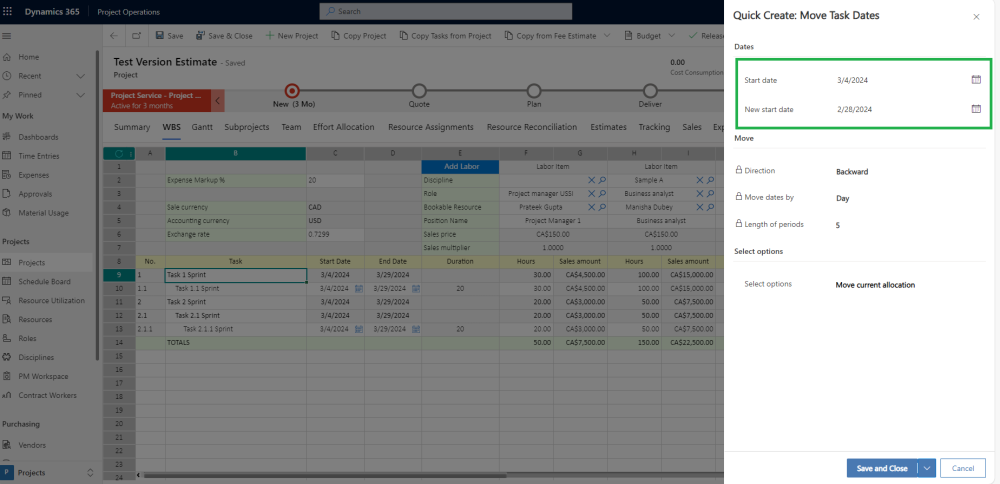This screenshot has height=484, width=1000.
Task: Click the Cancel button
Action: tap(962, 468)
